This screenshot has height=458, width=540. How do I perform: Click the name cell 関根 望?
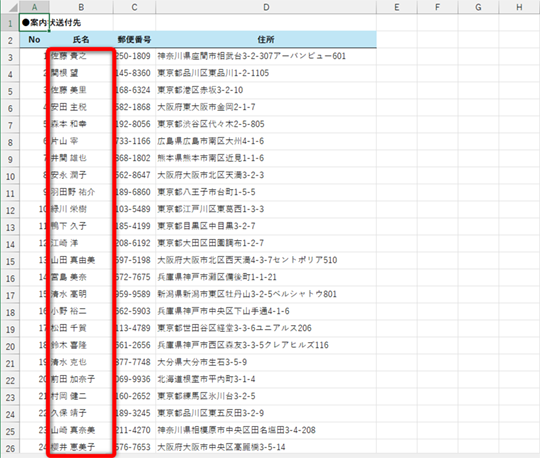(81, 73)
